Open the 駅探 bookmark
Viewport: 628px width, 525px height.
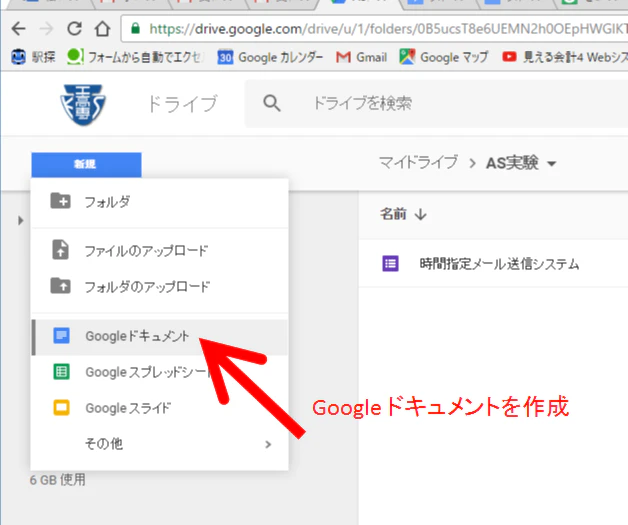coord(33,57)
